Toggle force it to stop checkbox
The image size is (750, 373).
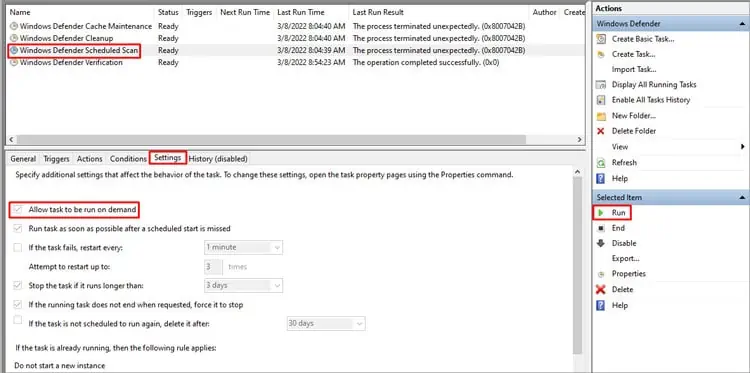pyautogui.click(x=18, y=305)
